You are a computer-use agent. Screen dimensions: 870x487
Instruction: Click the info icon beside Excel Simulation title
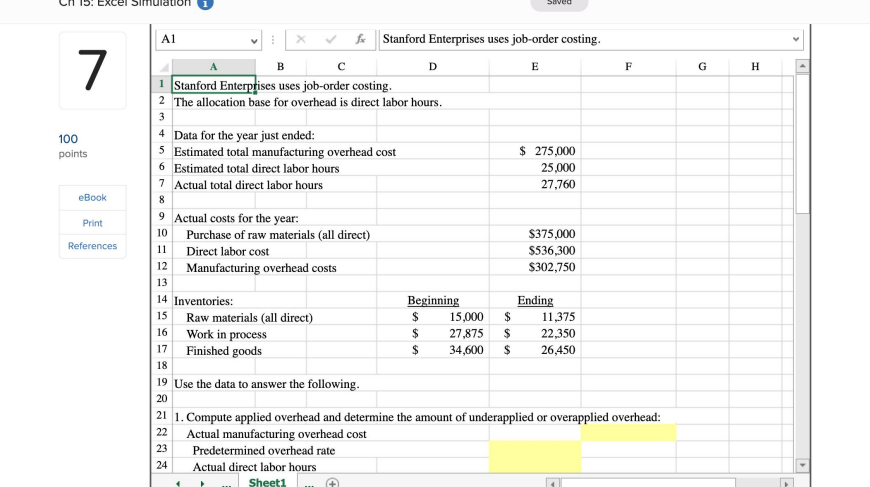[205, 3]
